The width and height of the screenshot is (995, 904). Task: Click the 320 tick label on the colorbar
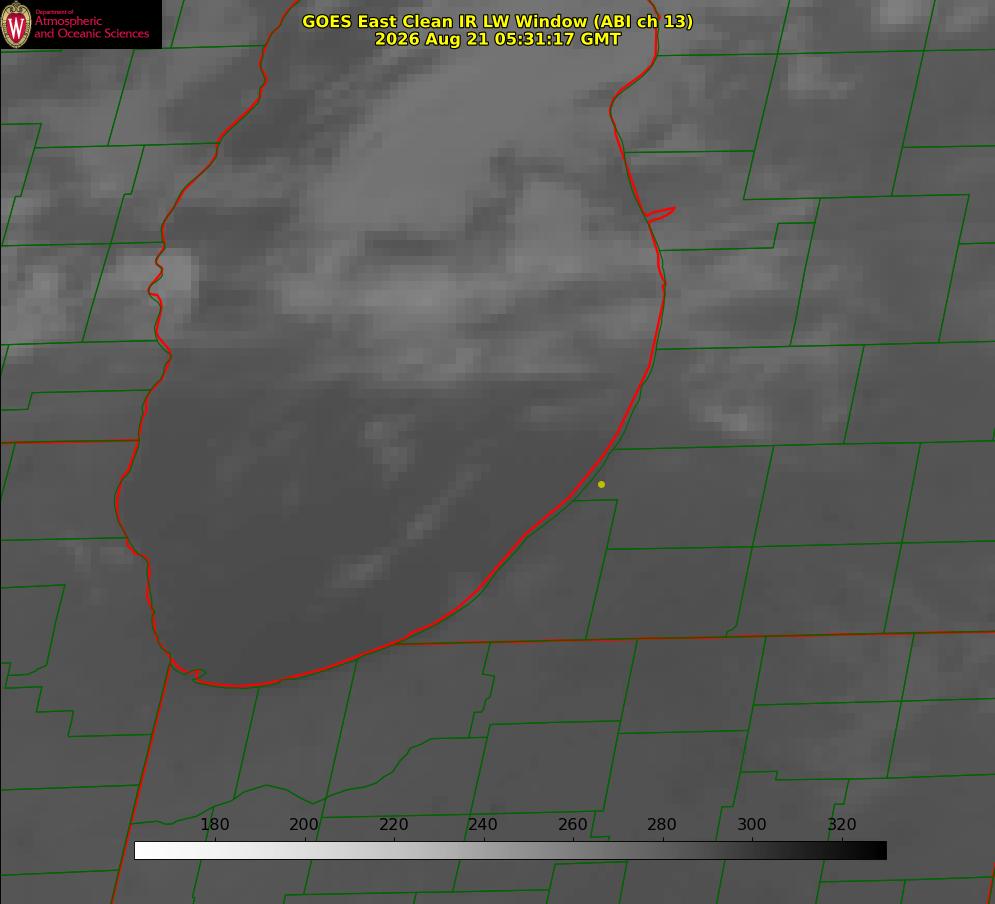pyautogui.click(x=842, y=824)
